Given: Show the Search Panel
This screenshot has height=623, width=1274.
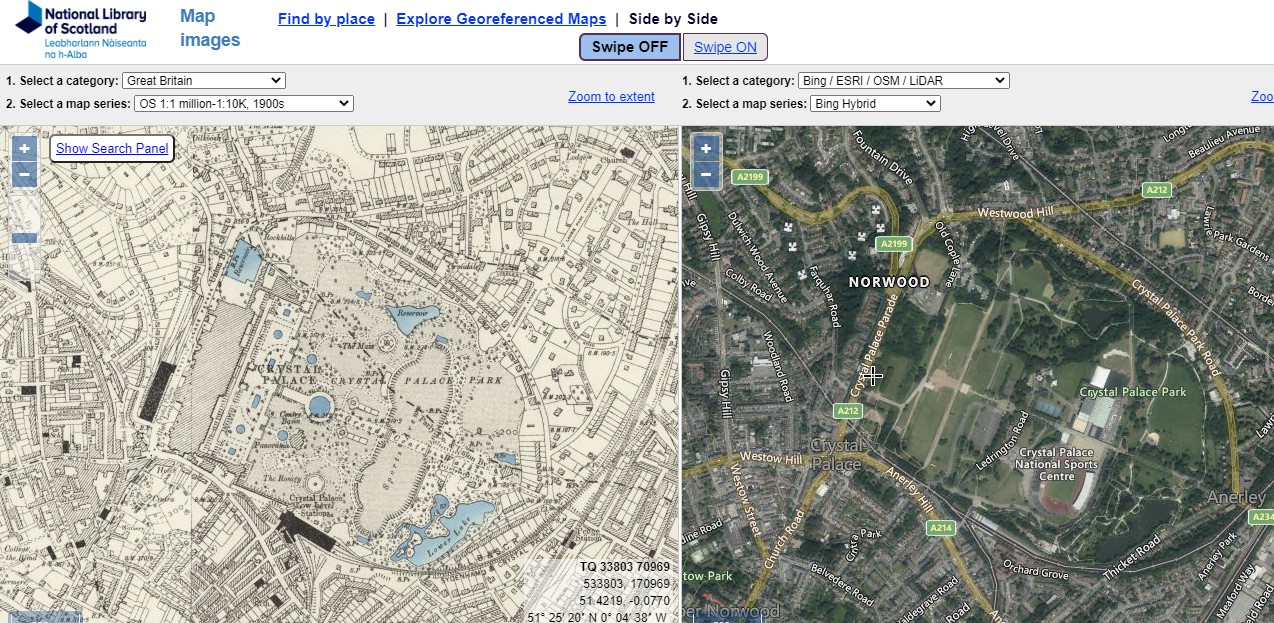Looking at the screenshot, I should click(x=112, y=149).
